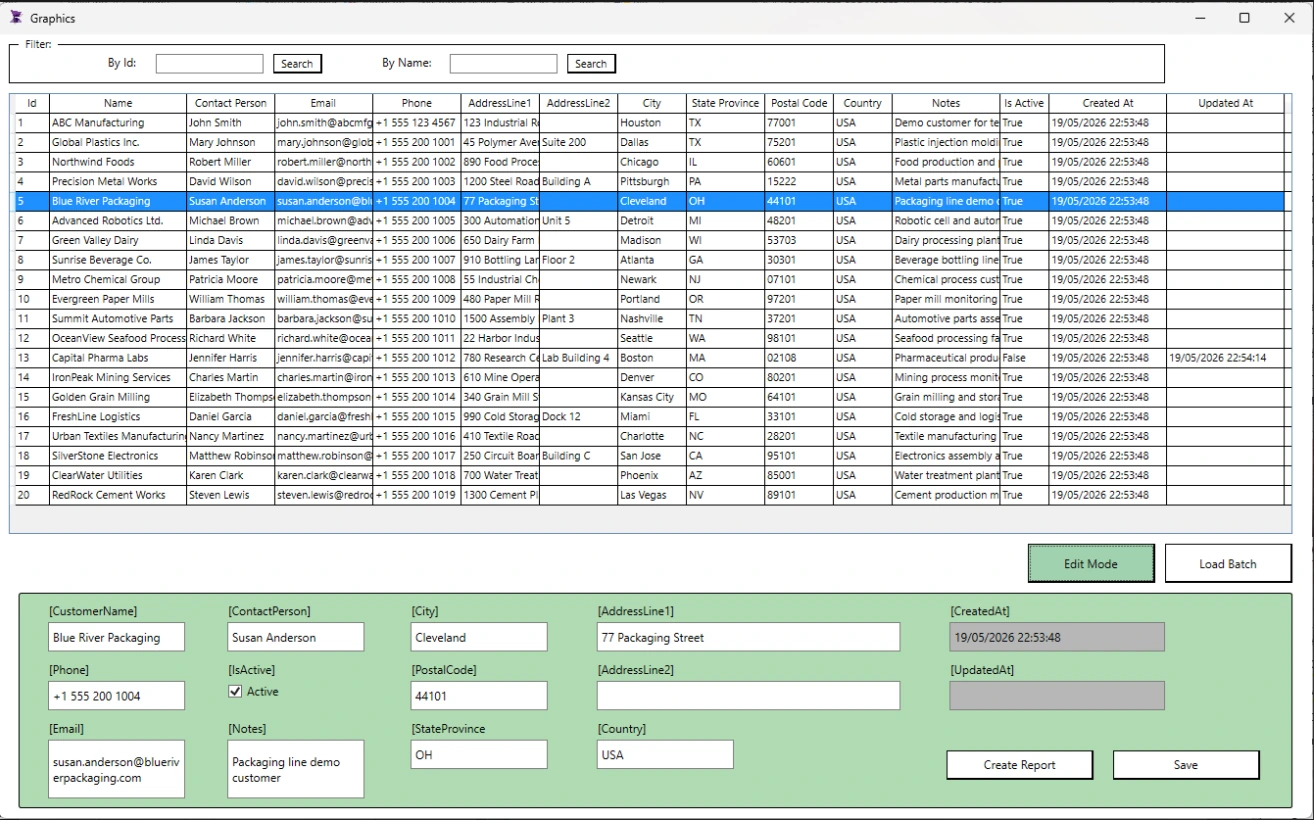Click the State Province column header
This screenshot has width=1314, height=820.
(x=725, y=103)
